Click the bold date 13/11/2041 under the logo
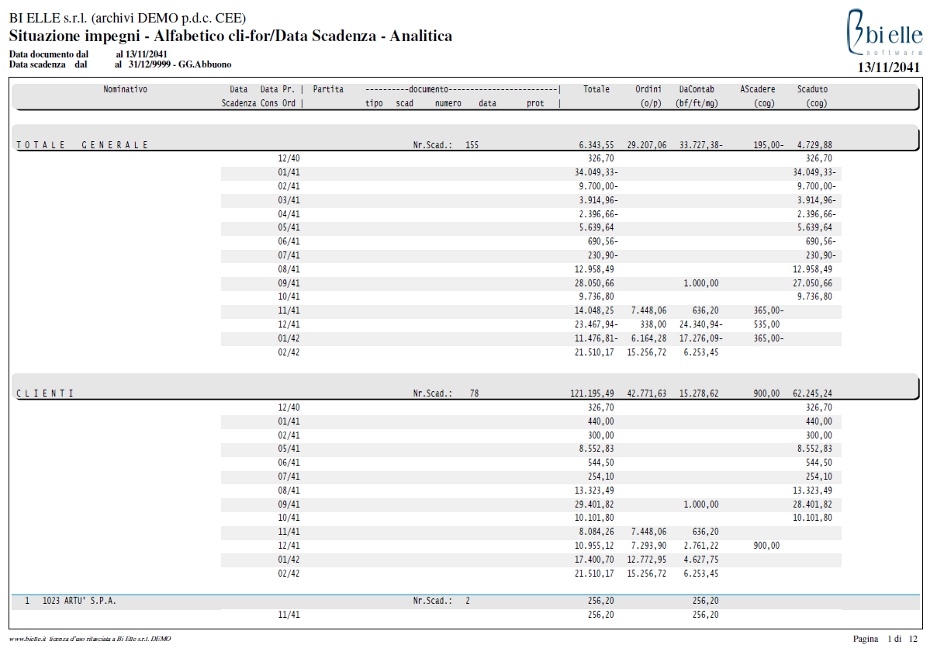Screen dimensions: 937x662 click(x=889, y=67)
